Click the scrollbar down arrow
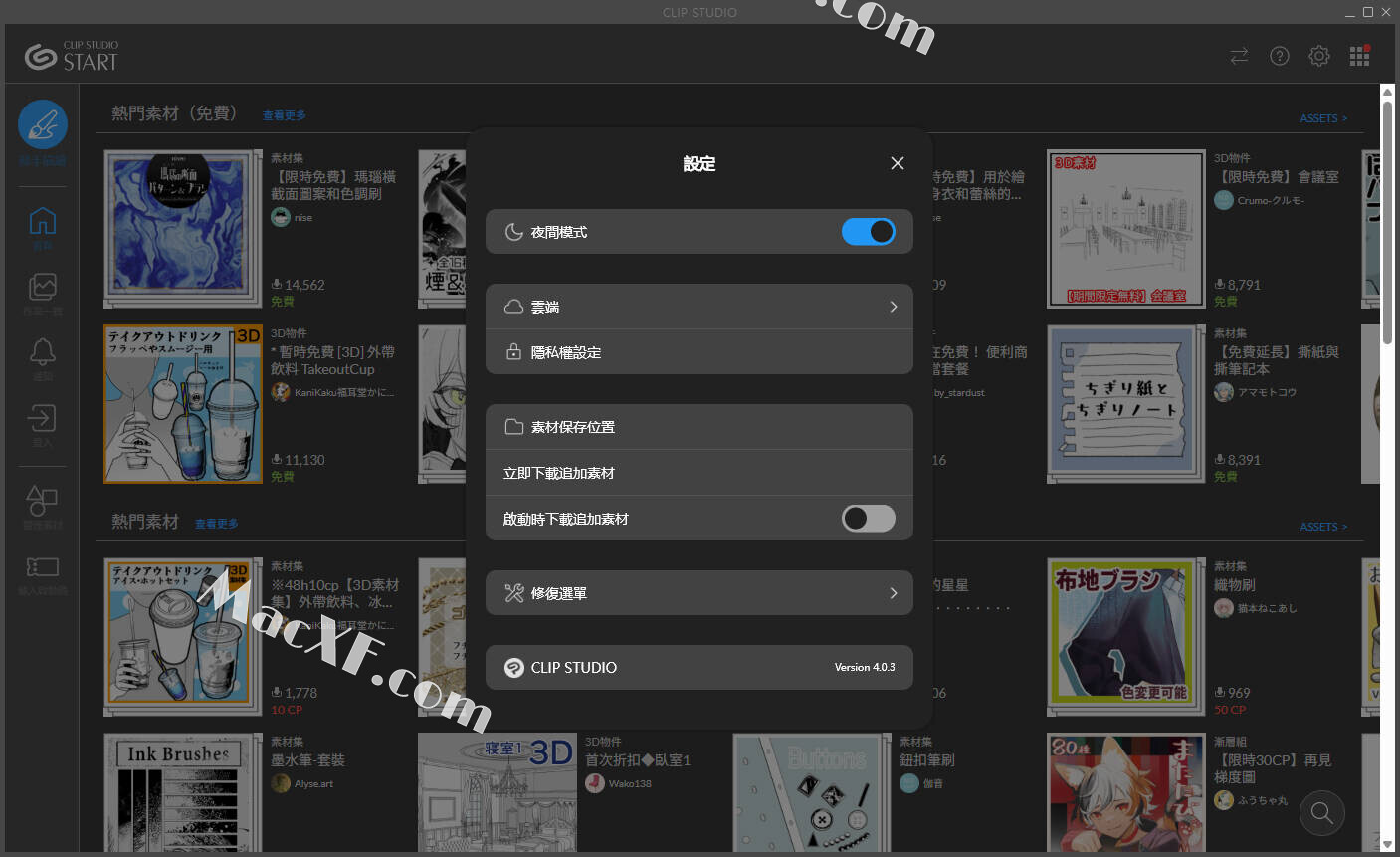The width and height of the screenshot is (1400, 857). click(1387, 844)
